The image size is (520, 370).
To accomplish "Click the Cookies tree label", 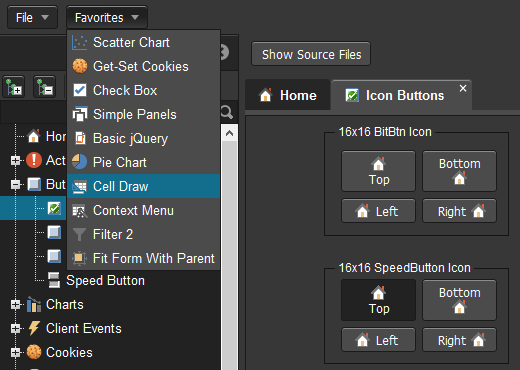I will click(69, 352).
